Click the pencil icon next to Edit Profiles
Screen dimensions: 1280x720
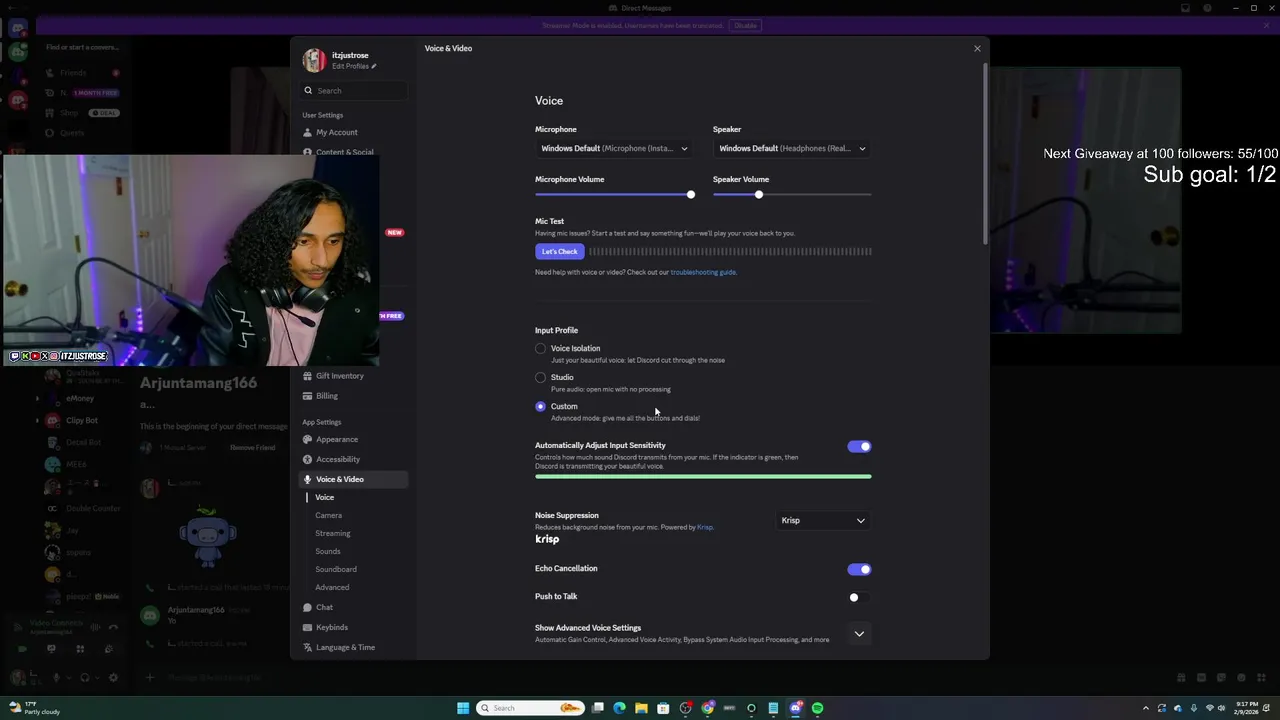(374, 66)
